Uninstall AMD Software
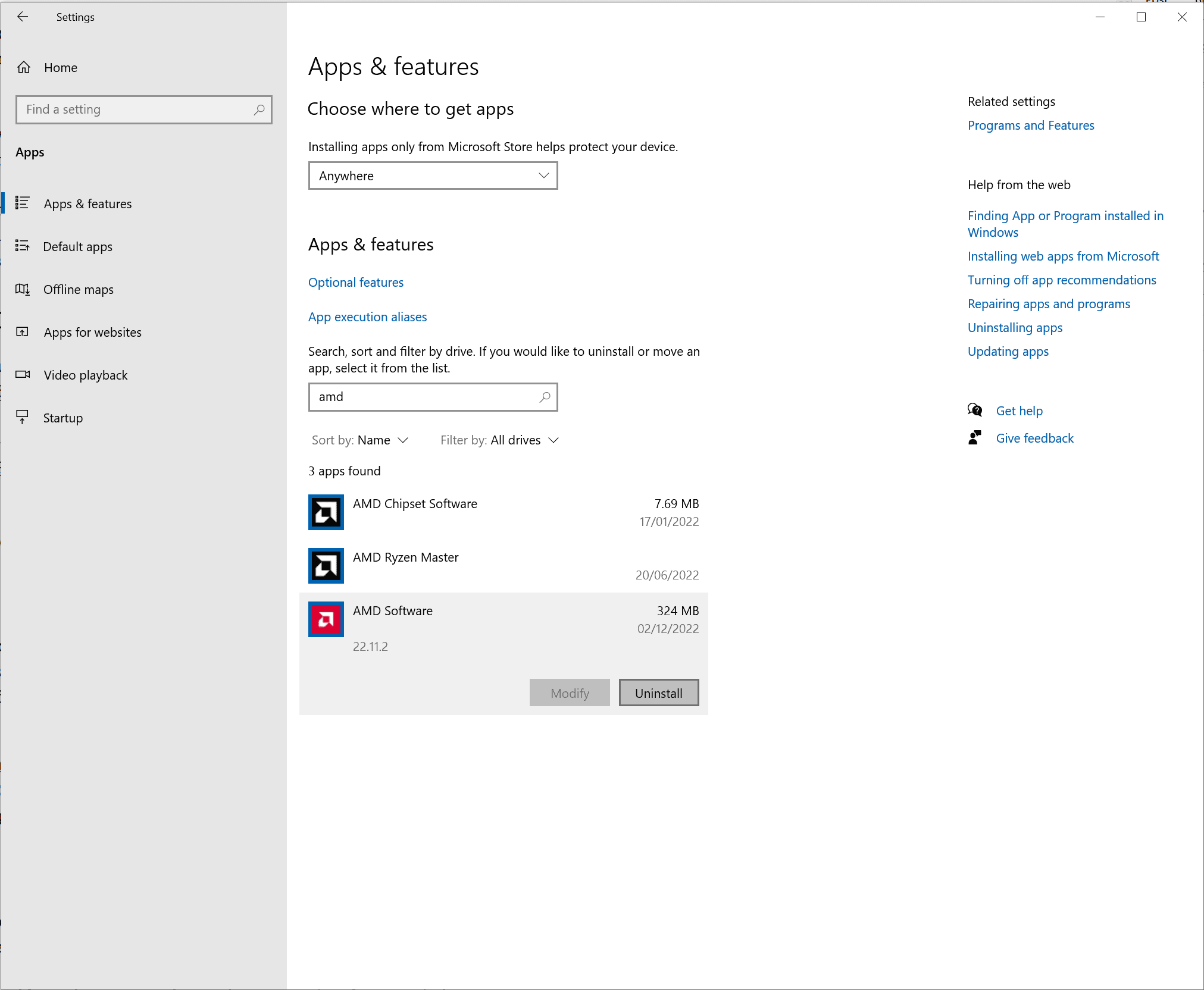The image size is (1204, 990). pyautogui.click(x=658, y=693)
